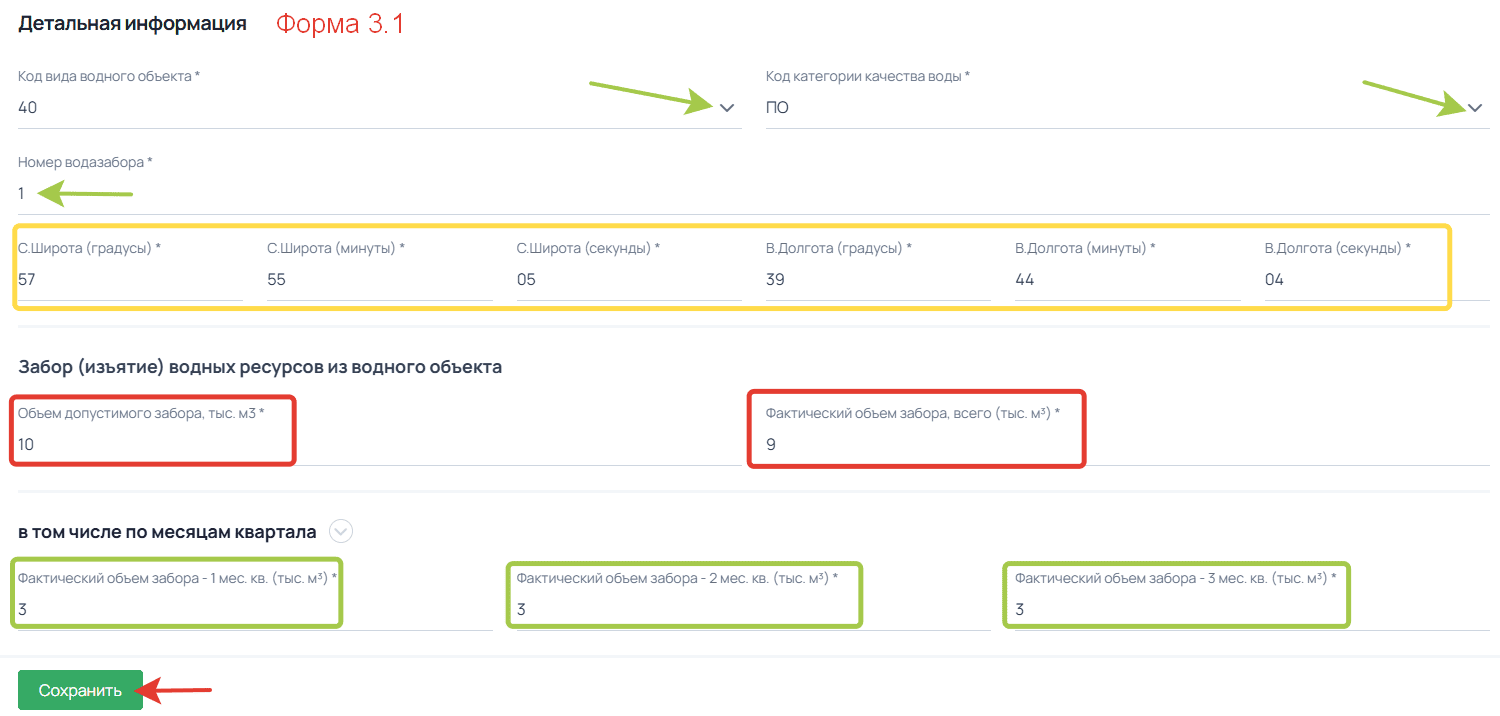The height and width of the screenshot is (716, 1500).
Task: Click the 'в том числе по месяцам квартала' title text
Action: 167,532
